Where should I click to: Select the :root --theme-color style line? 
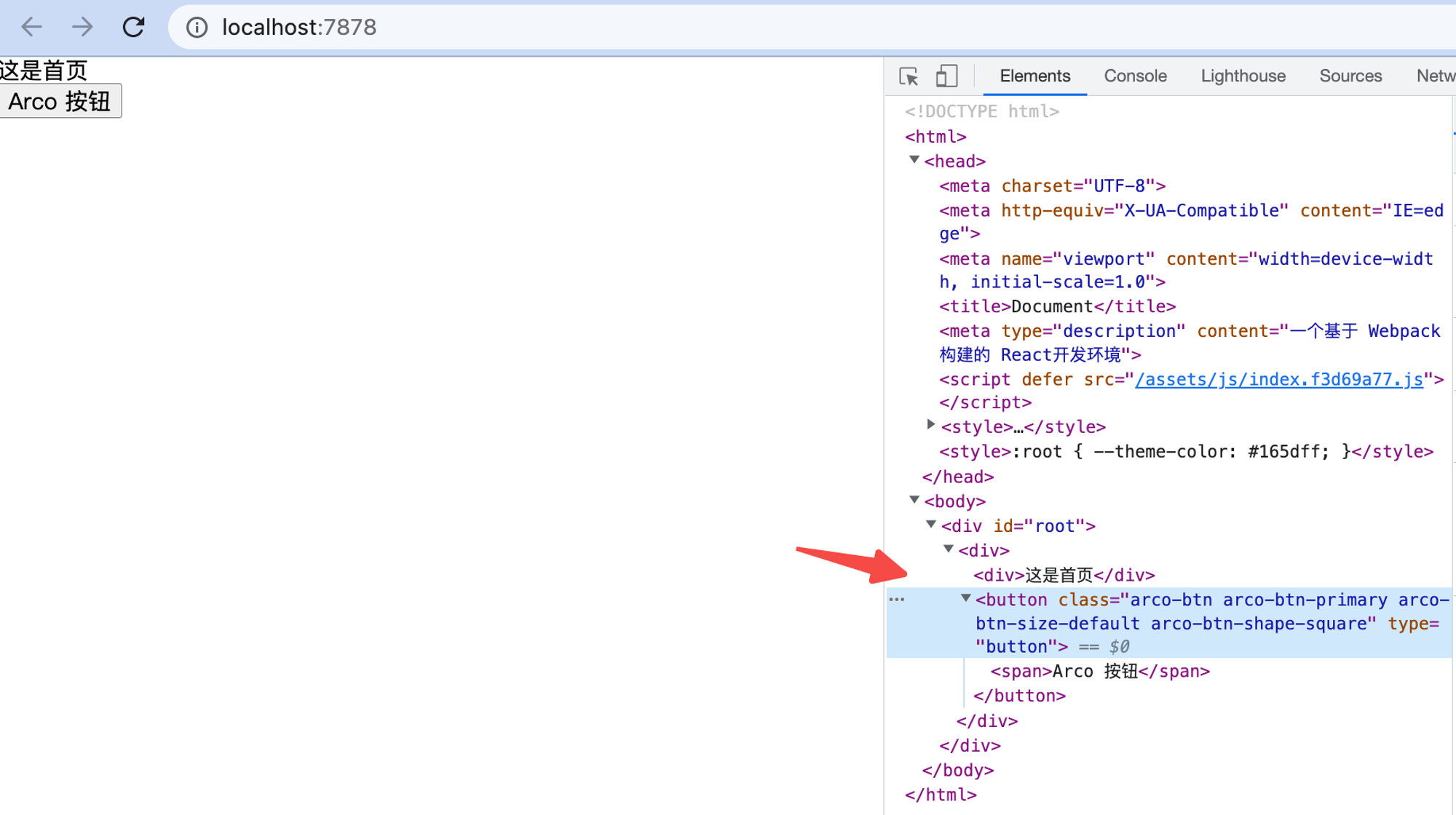[x=1186, y=451]
